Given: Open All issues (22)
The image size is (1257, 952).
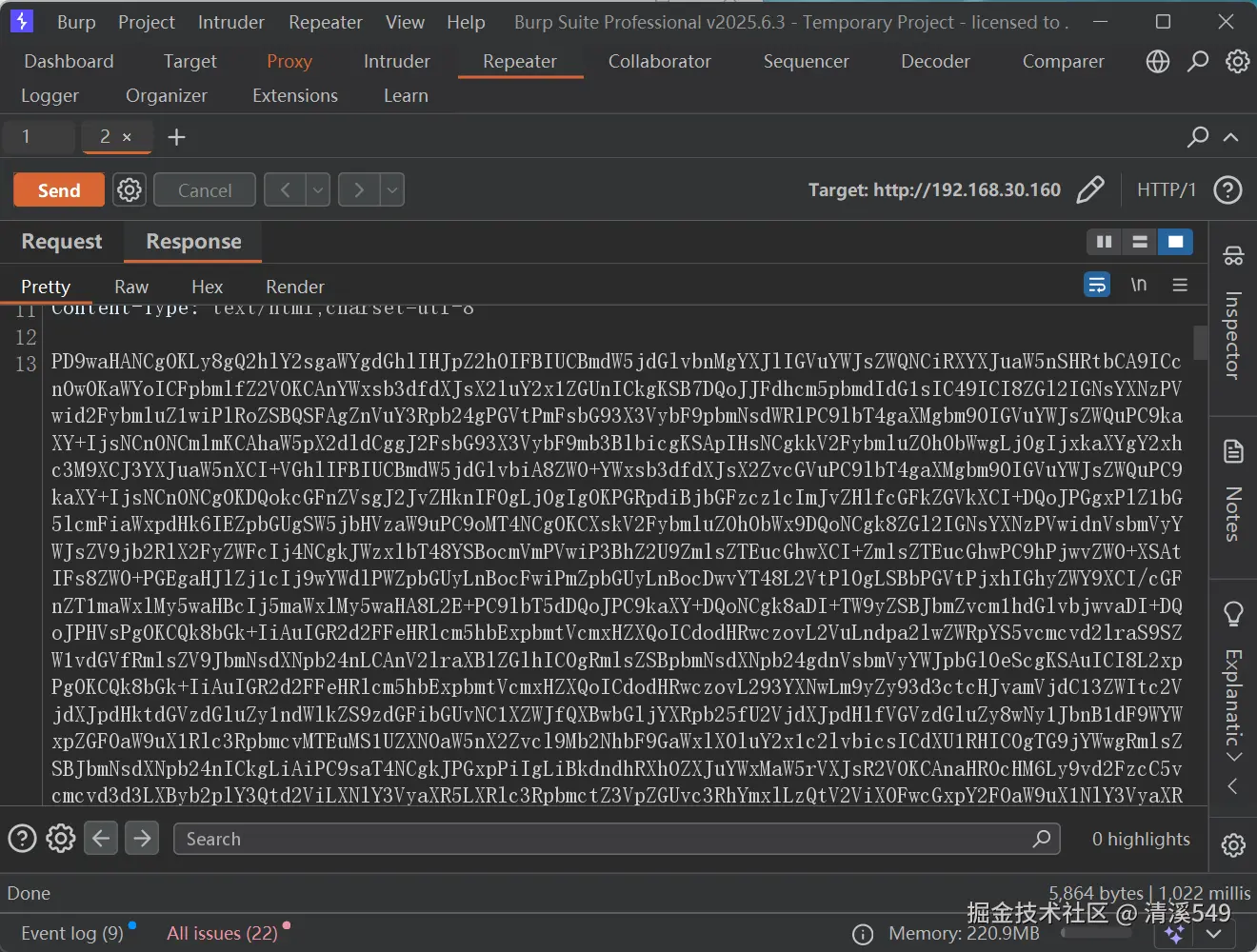Looking at the screenshot, I should point(222,933).
